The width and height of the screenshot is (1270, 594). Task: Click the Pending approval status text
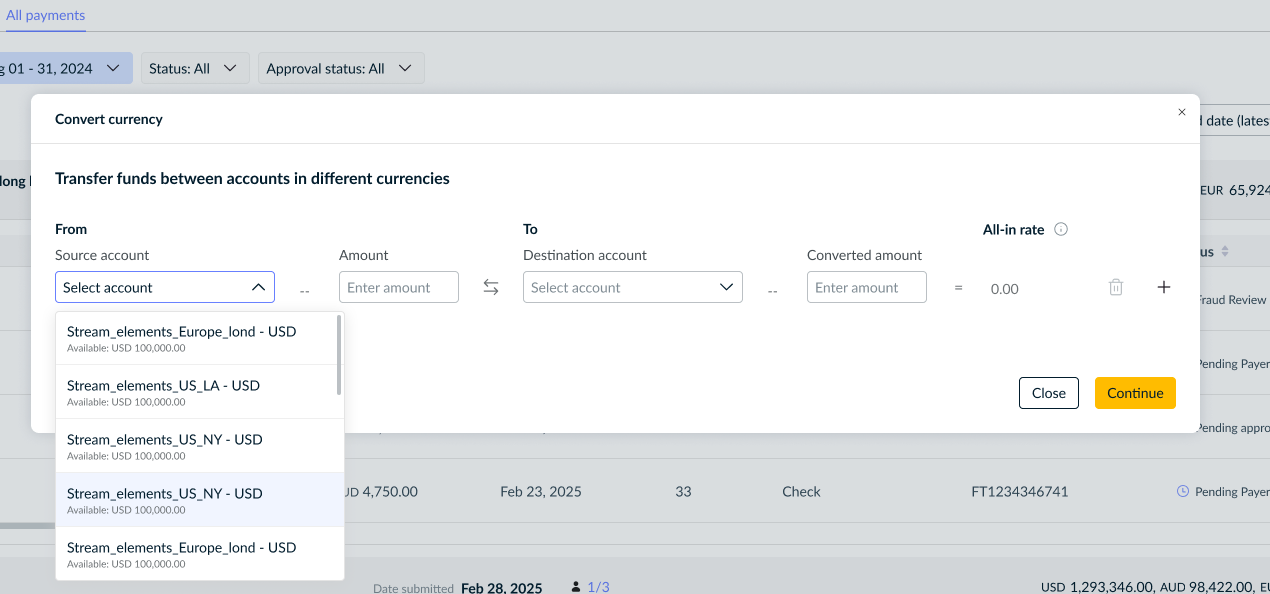(x=1233, y=428)
